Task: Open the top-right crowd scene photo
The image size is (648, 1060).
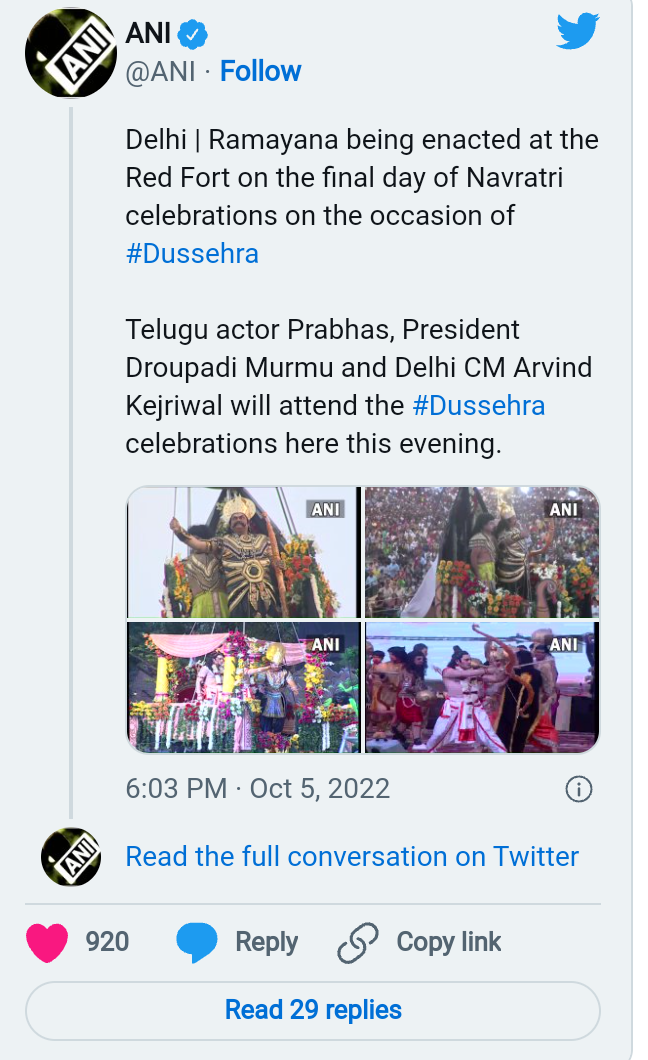Action: (482, 553)
